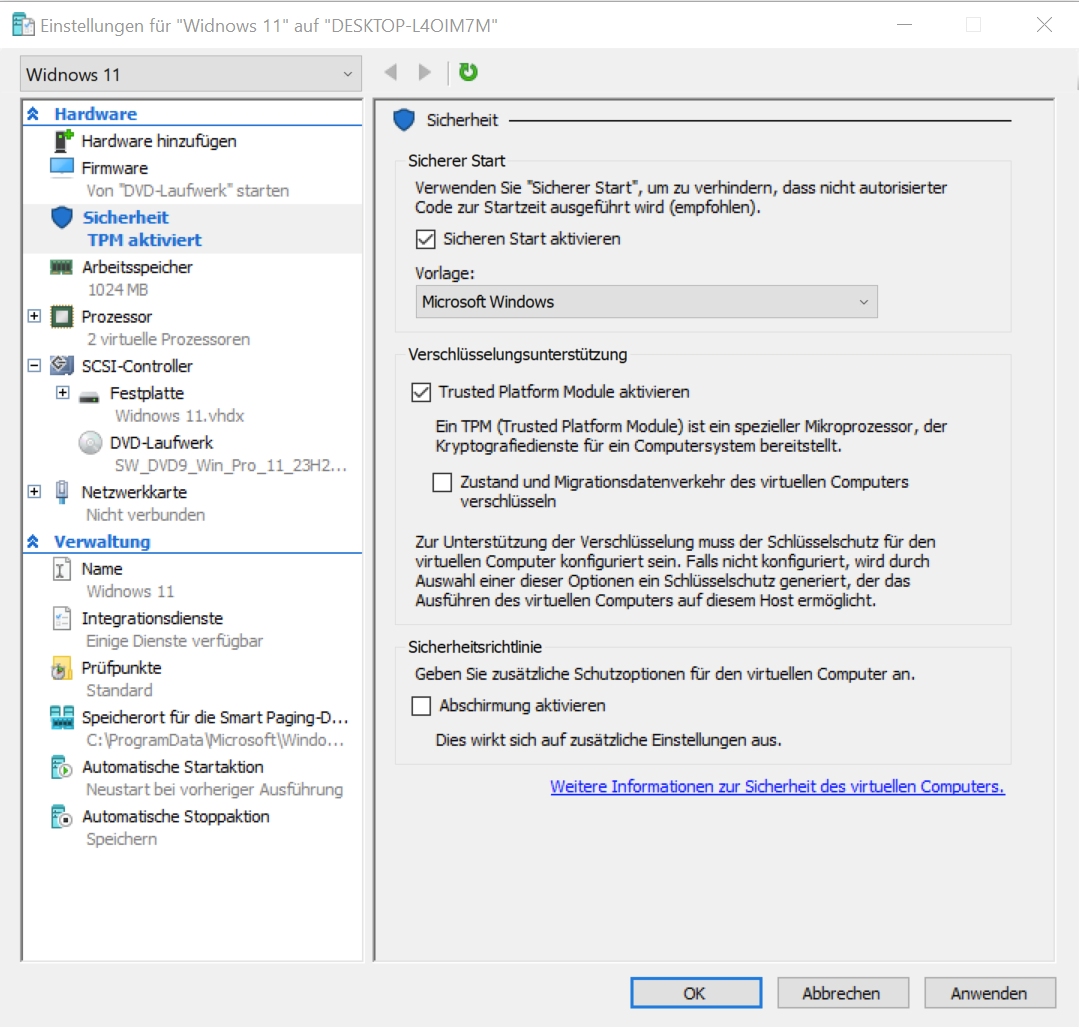Collapse the SCSI-Controller tree node
1079x1027 pixels.
click(34, 366)
